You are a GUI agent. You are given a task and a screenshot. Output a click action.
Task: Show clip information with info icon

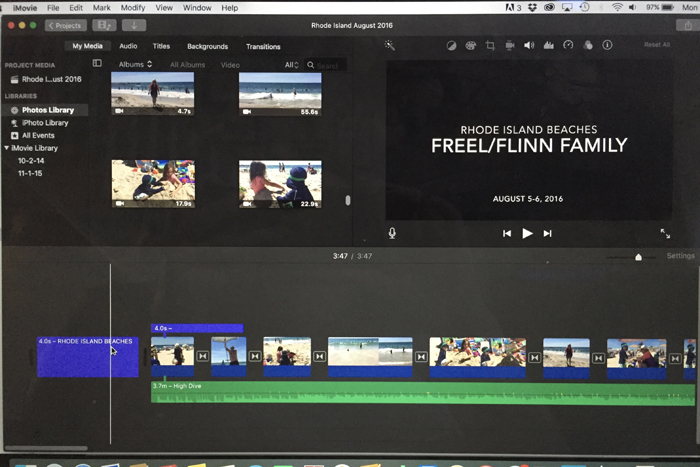(607, 45)
